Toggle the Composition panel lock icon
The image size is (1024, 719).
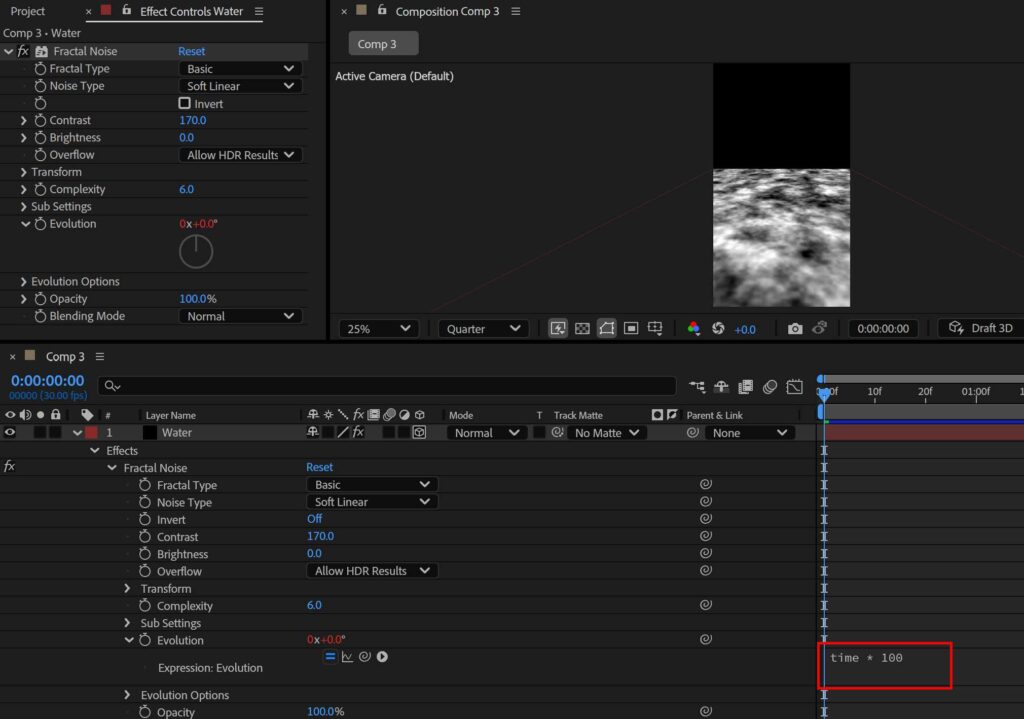tap(382, 10)
